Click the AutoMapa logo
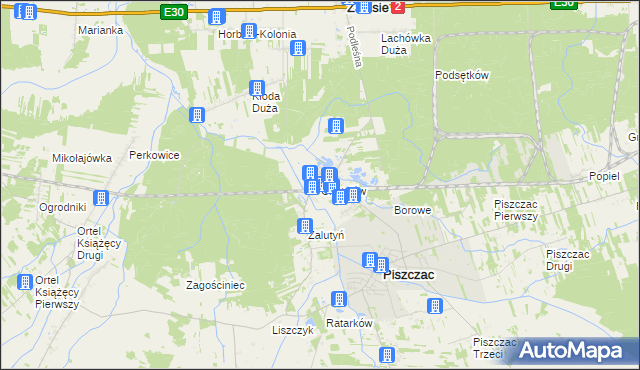 click(571, 351)
